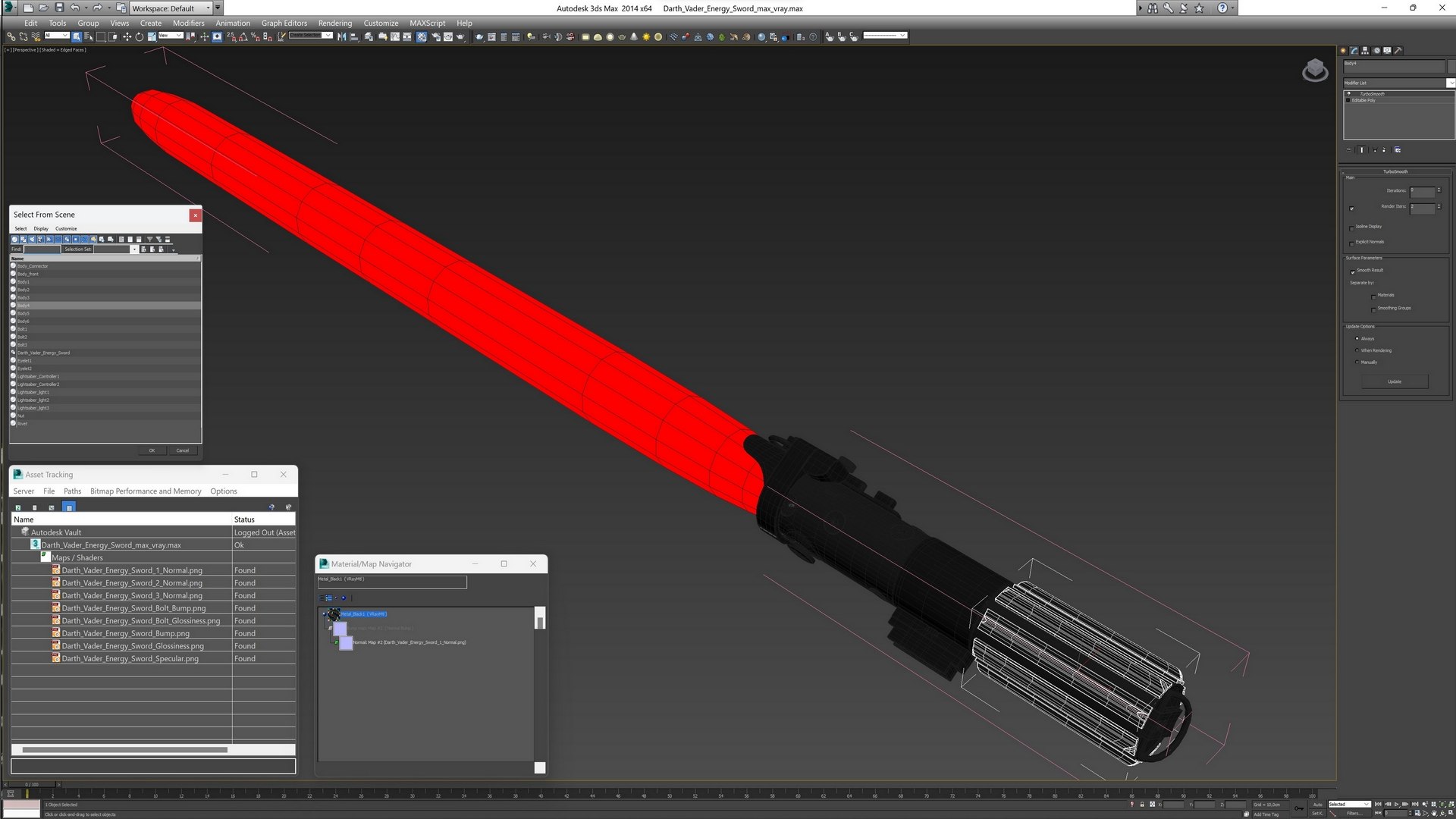1456x819 pixels.
Task: Click the Find field in Select From Scene
Action: (x=42, y=249)
